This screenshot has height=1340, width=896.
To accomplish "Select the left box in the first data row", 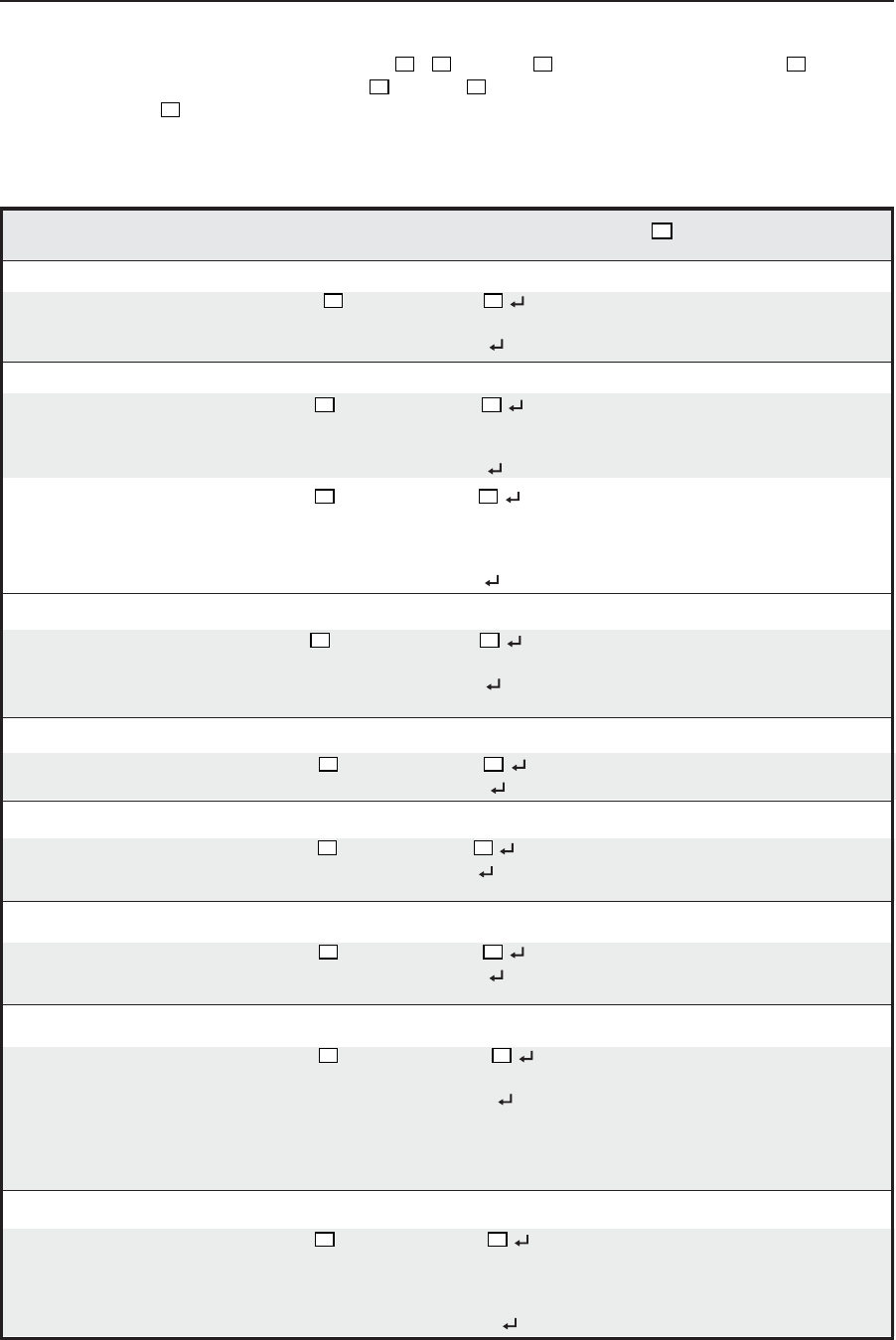I will click(333, 300).
